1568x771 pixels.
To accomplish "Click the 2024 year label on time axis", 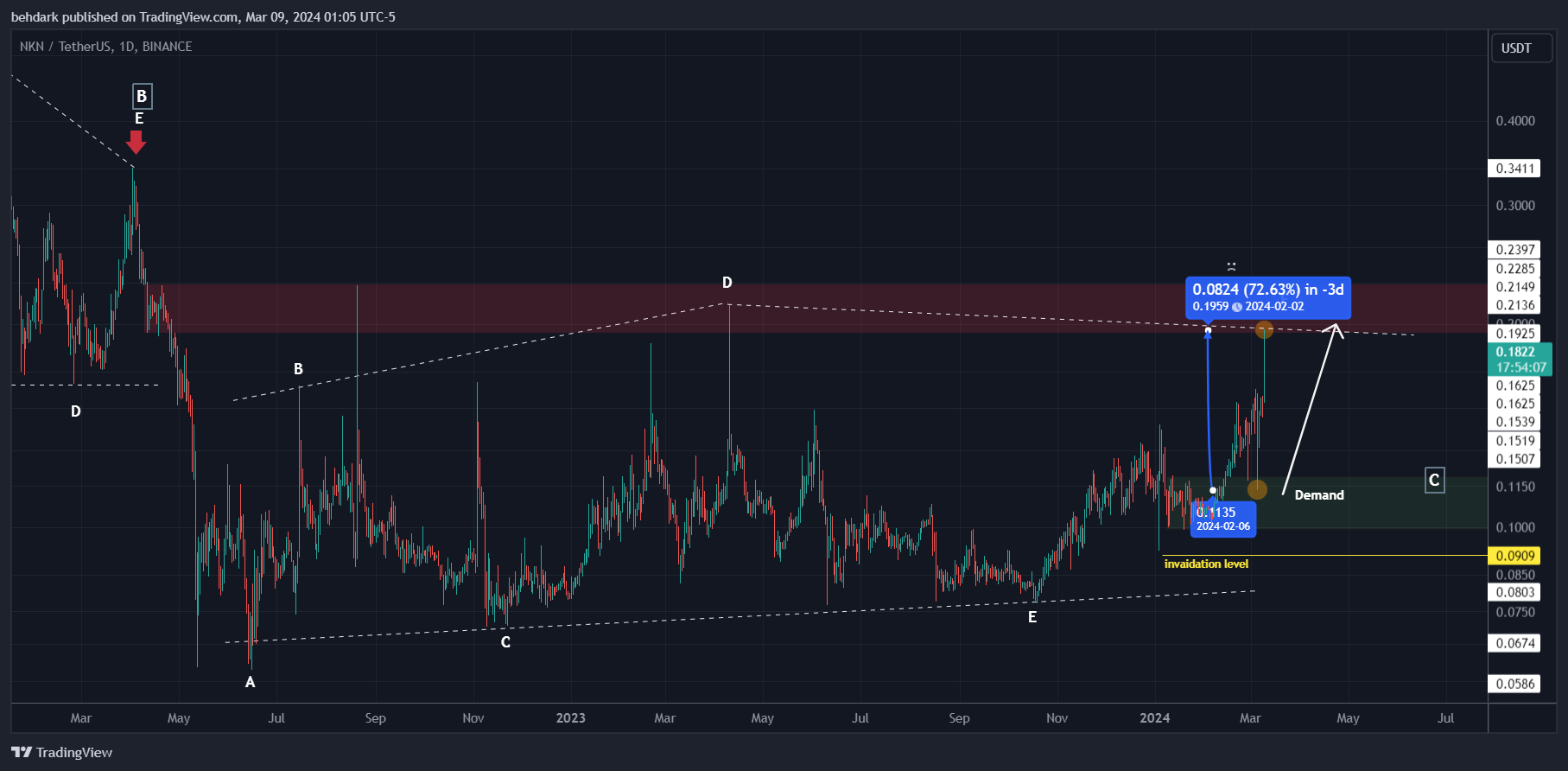I will (x=1154, y=718).
